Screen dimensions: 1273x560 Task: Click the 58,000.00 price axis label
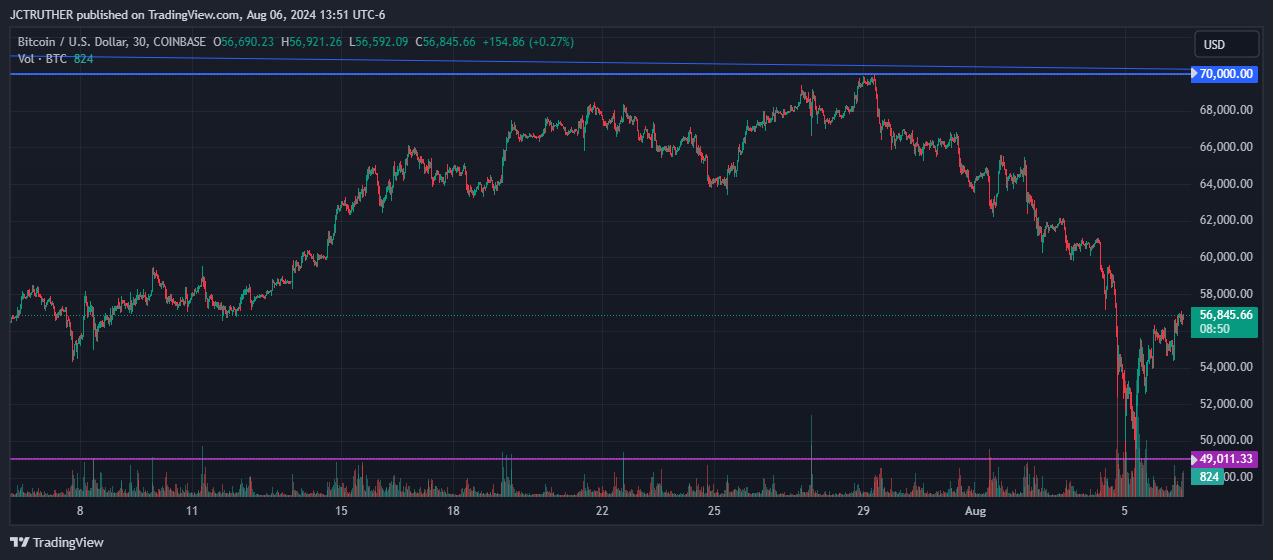point(1226,294)
